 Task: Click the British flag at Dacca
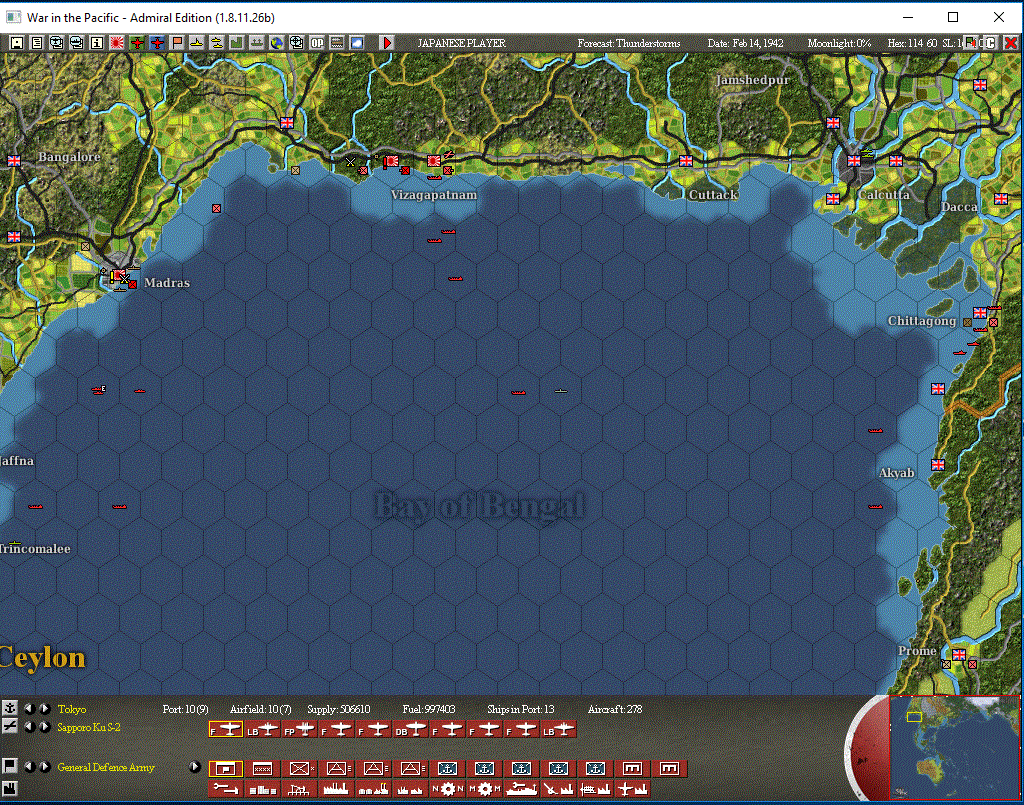click(1001, 198)
